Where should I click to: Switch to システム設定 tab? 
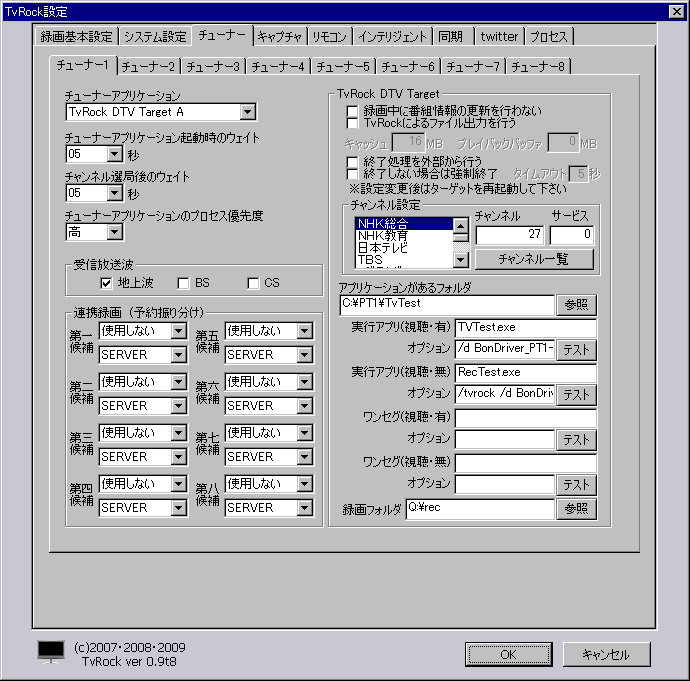pos(155,37)
